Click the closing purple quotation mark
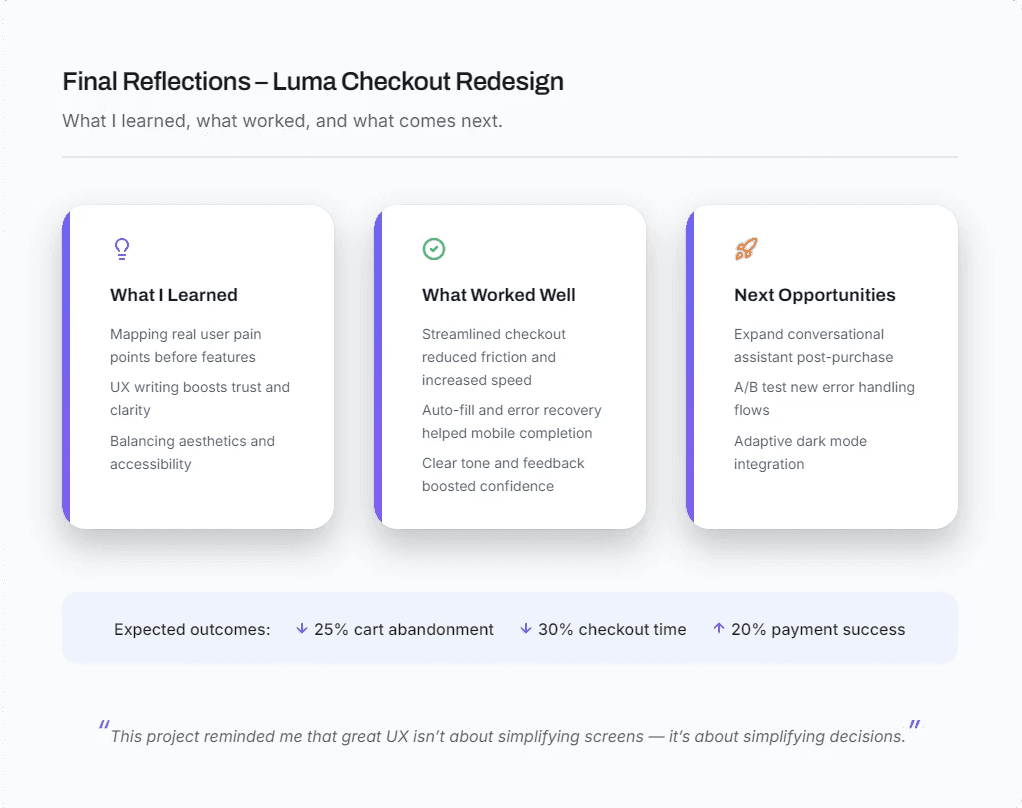 pos(914,725)
